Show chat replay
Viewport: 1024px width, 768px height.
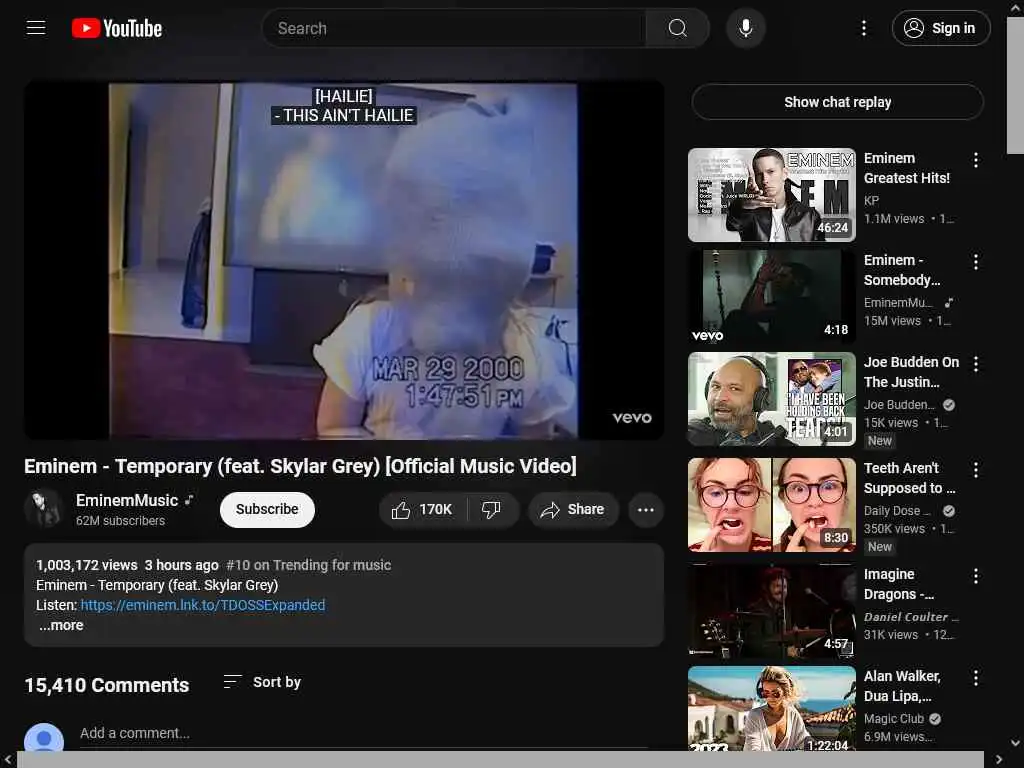837,102
